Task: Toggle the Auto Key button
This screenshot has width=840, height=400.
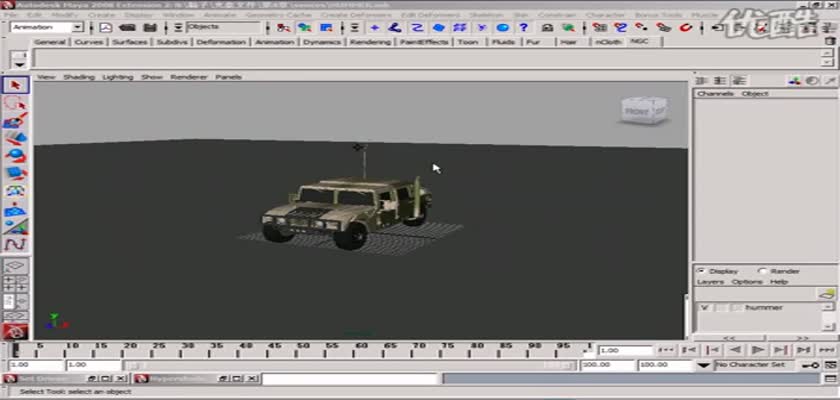Action: tap(811, 365)
